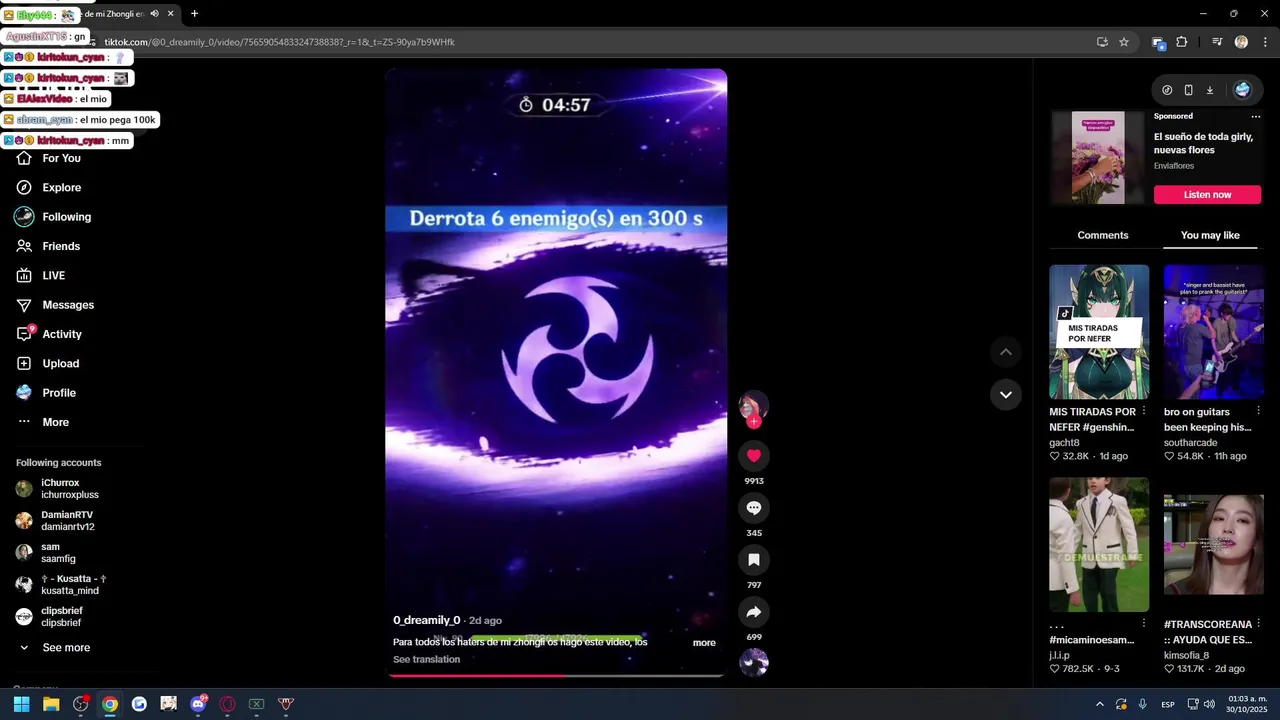
Task: Open File Explorer from the taskbar
Action: tap(51, 704)
